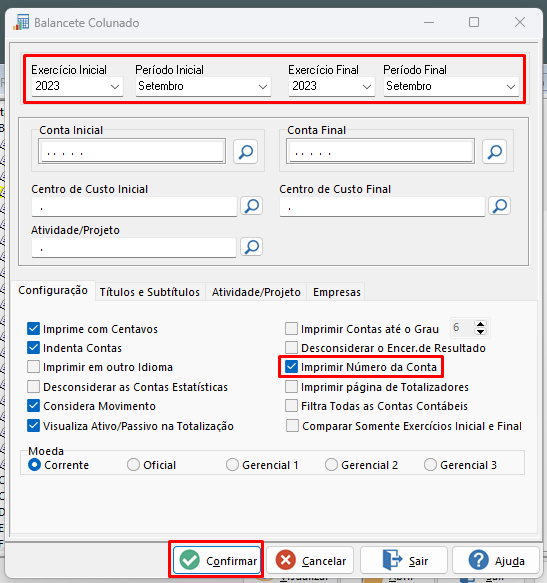Image resolution: width=547 pixels, height=583 pixels.
Task: Select the Oficial currency option
Action: [x=133, y=465]
